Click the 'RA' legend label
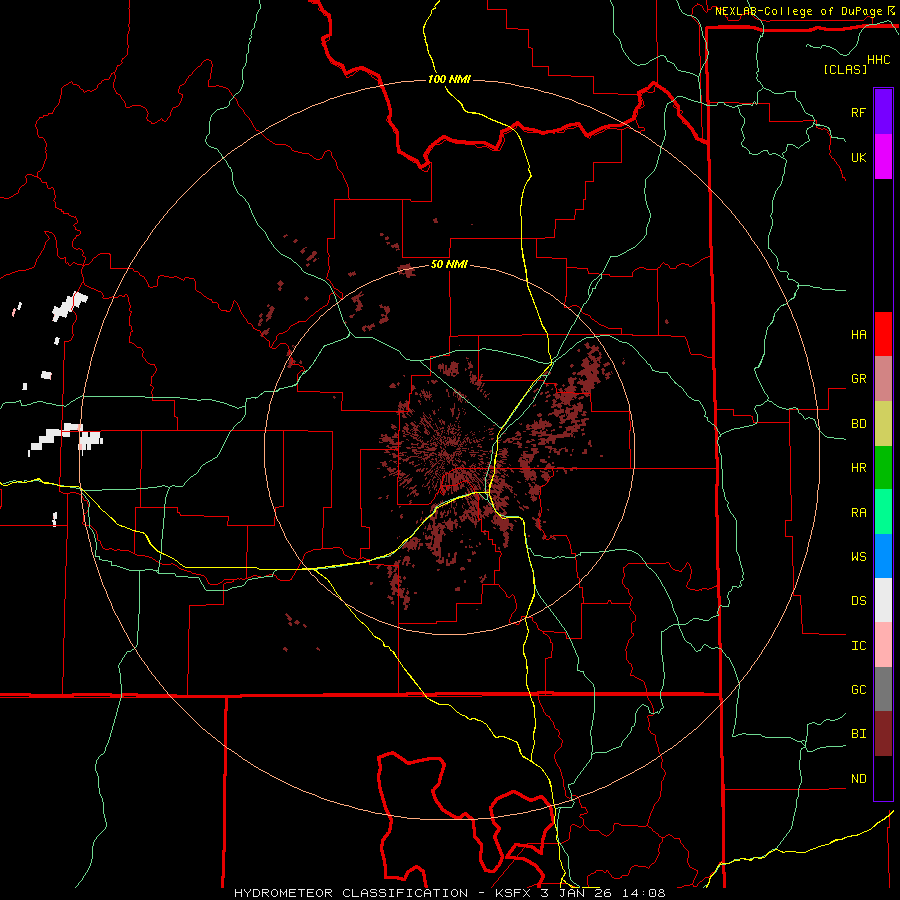 [858, 513]
